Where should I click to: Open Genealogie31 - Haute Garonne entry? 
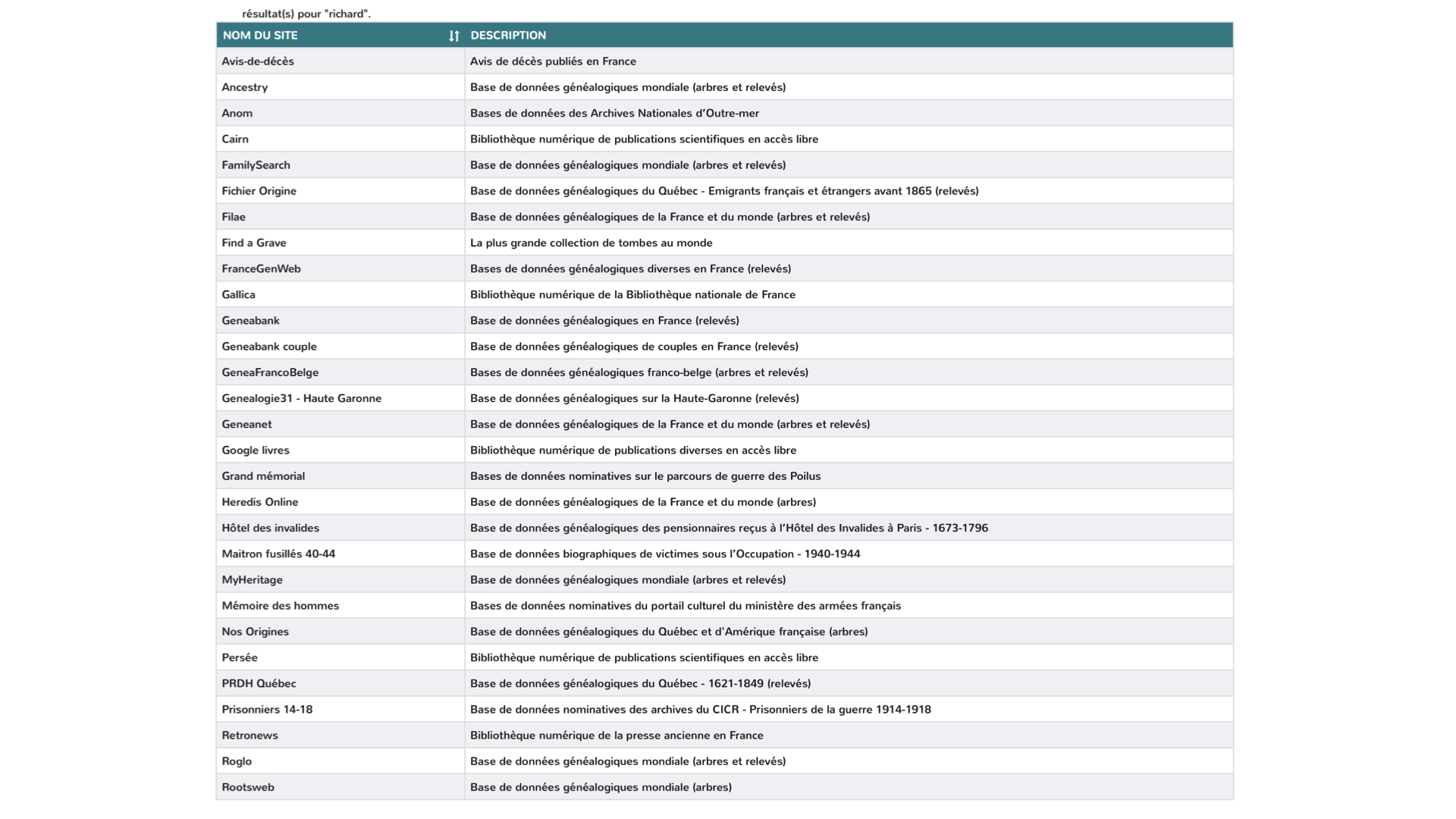point(302,398)
